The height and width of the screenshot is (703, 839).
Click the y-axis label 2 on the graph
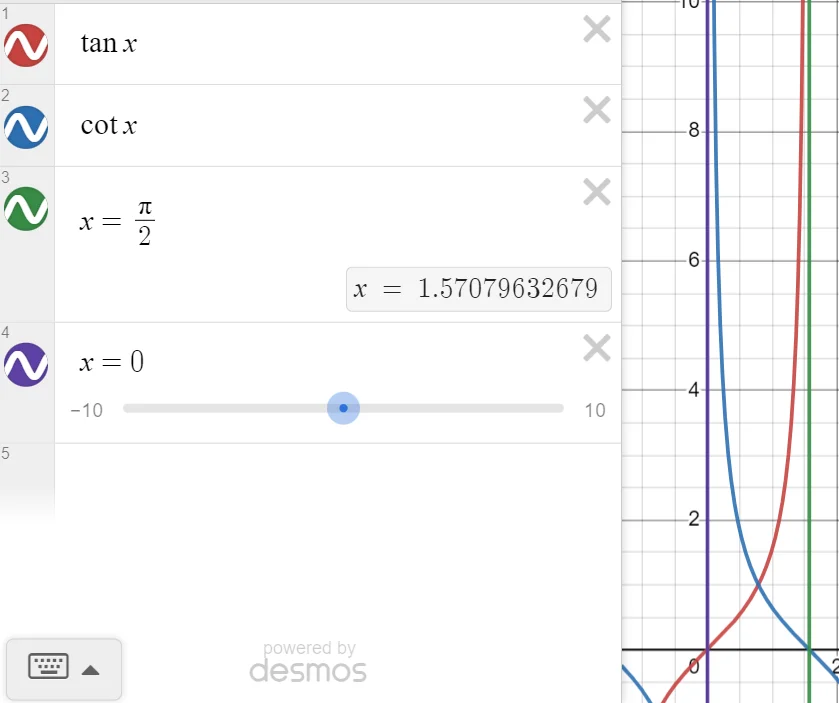[x=693, y=519]
